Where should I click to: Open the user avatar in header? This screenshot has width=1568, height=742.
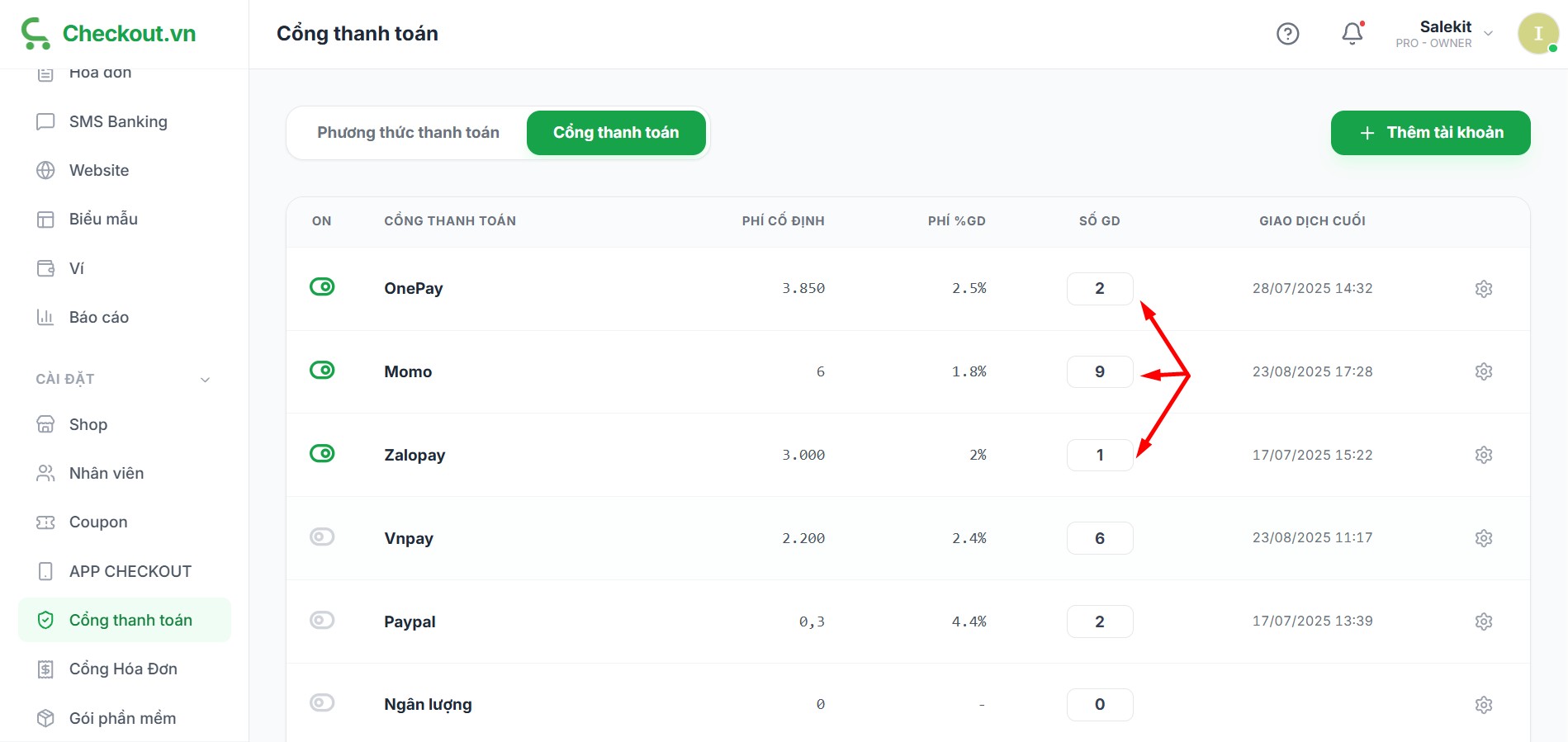pos(1537,34)
